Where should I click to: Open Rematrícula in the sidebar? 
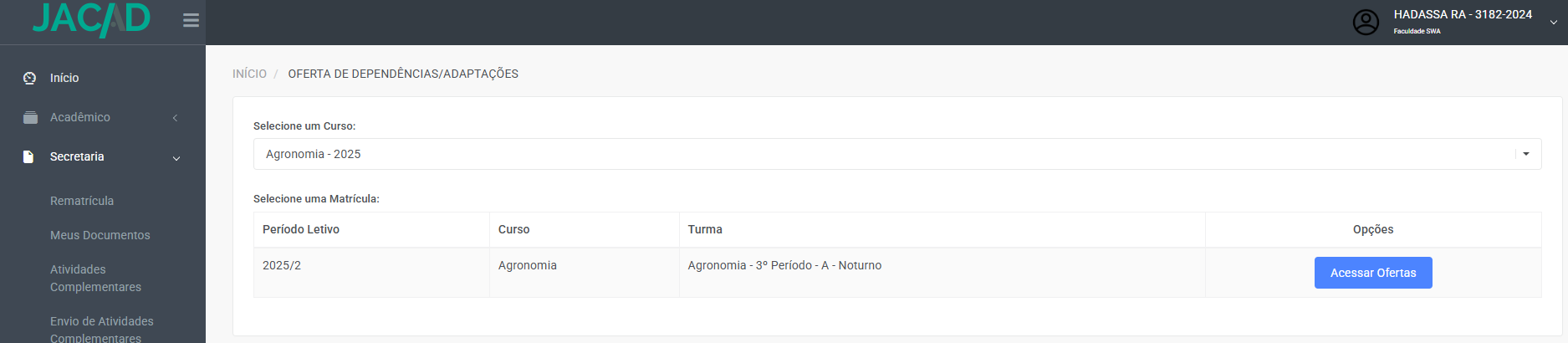click(x=82, y=201)
